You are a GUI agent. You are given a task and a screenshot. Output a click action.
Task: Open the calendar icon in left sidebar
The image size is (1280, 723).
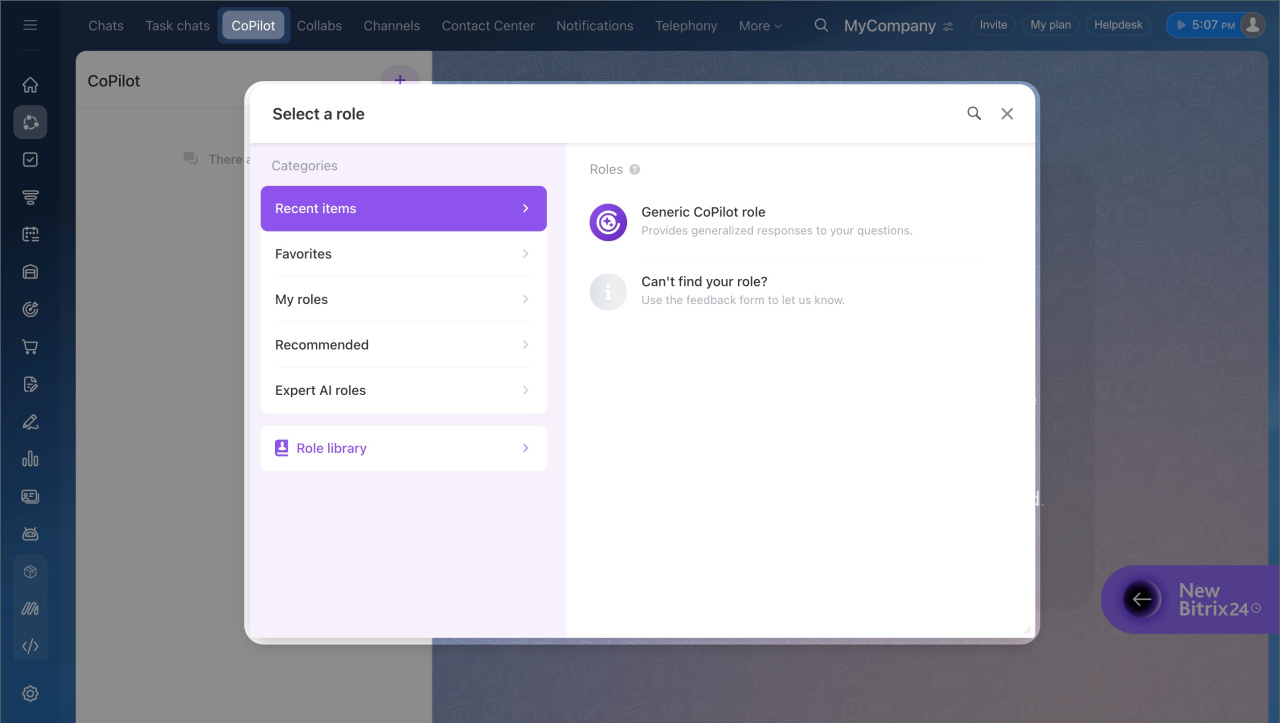coord(30,234)
